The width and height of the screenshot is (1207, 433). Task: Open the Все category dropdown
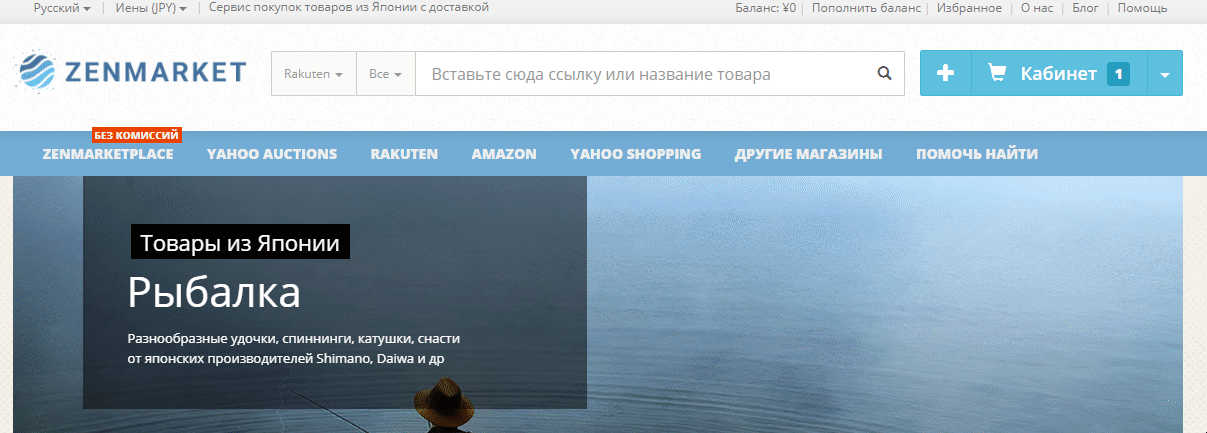click(x=386, y=74)
